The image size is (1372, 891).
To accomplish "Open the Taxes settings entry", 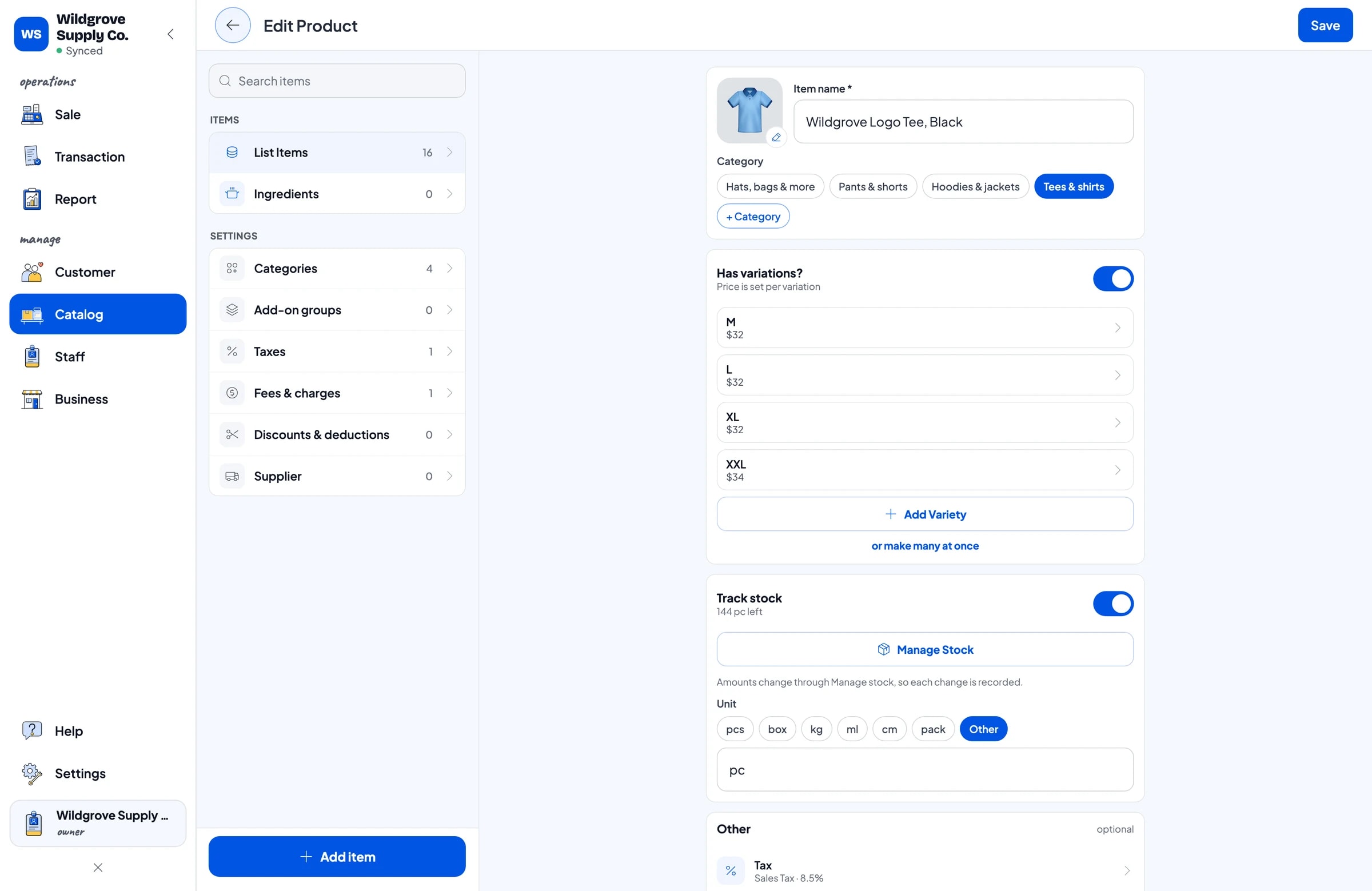I will 337,351.
